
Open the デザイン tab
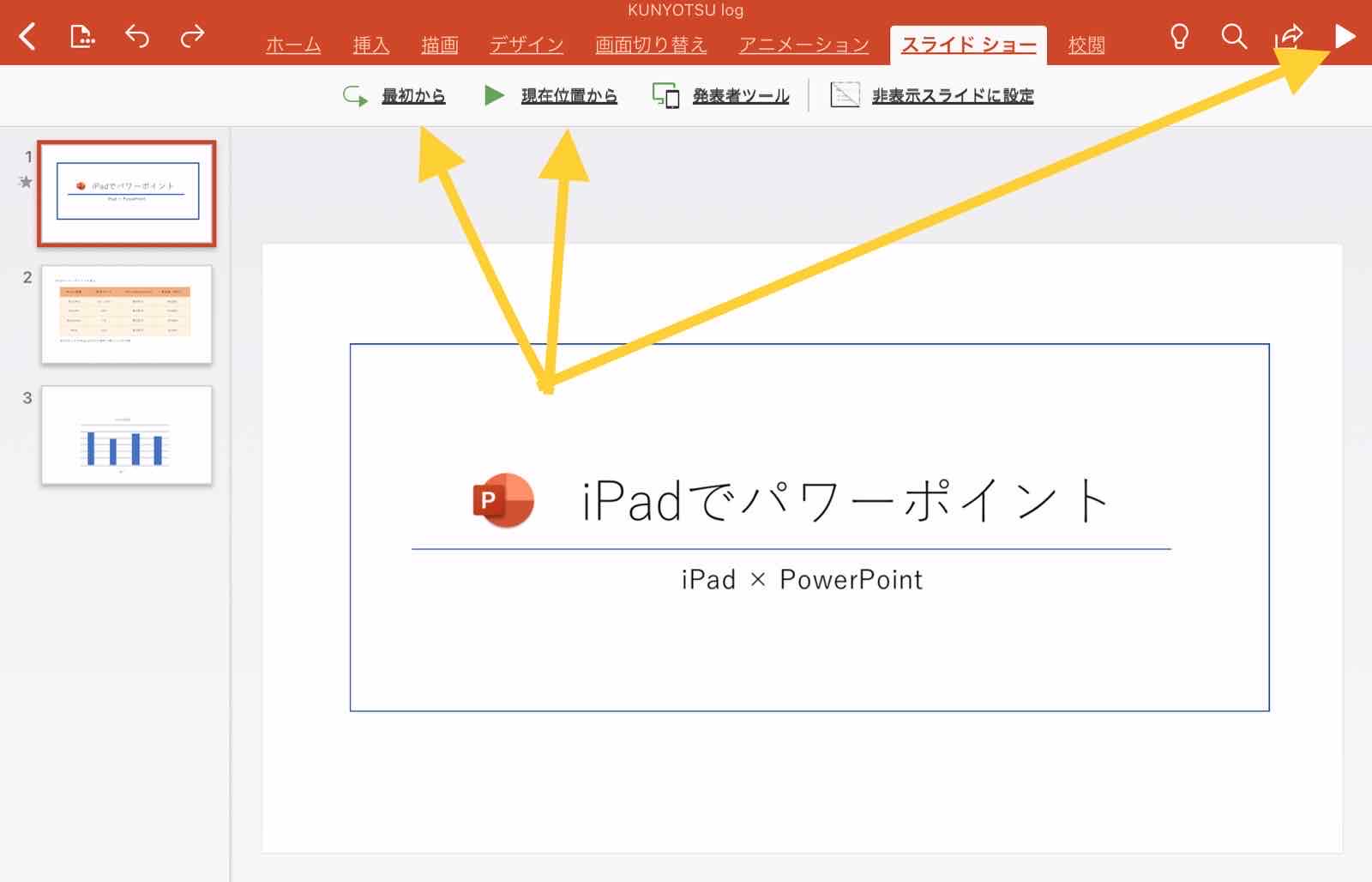point(527,45)
